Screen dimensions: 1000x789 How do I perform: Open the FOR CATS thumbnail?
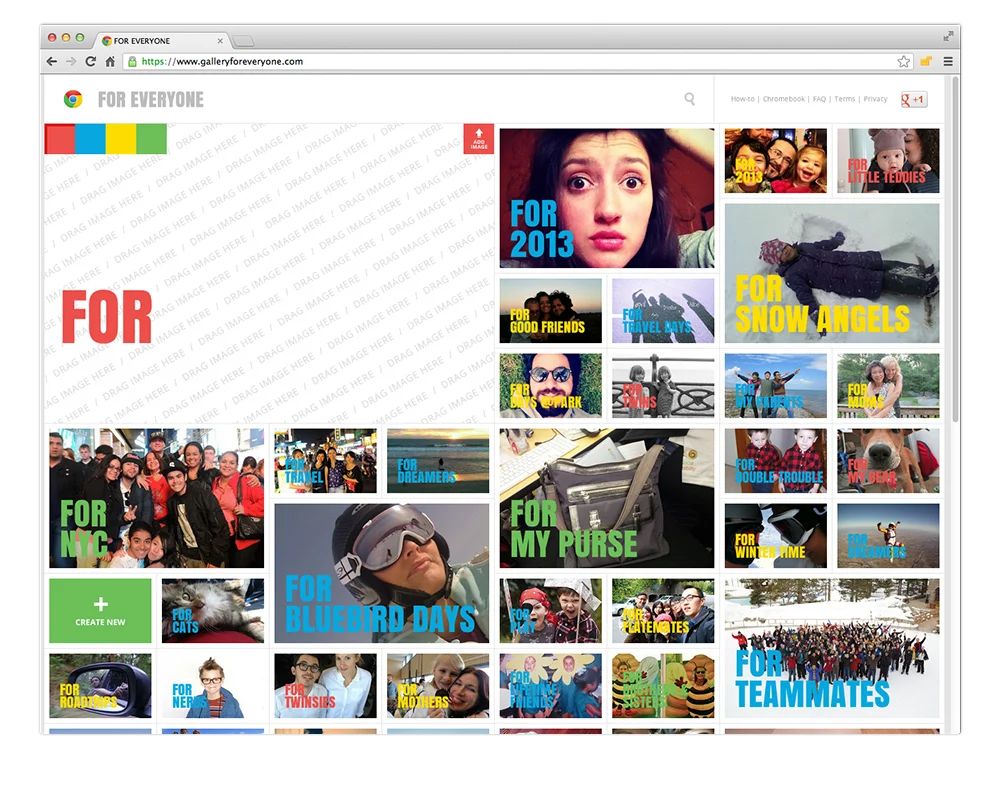pyautogui.click(x=212, y=610)
